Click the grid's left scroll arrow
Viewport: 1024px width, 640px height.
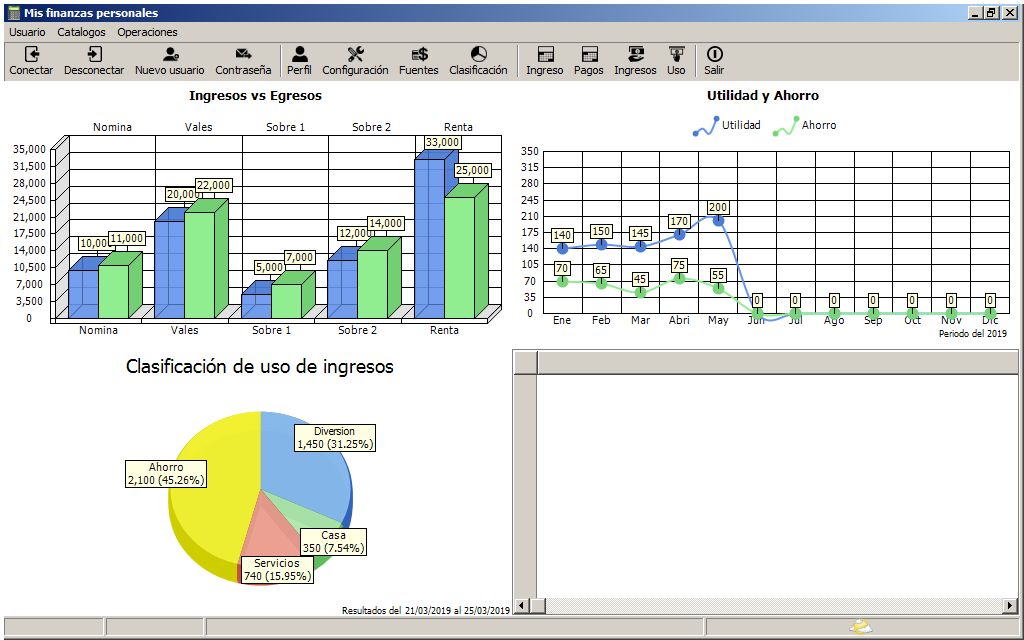(x=521, y=605)
